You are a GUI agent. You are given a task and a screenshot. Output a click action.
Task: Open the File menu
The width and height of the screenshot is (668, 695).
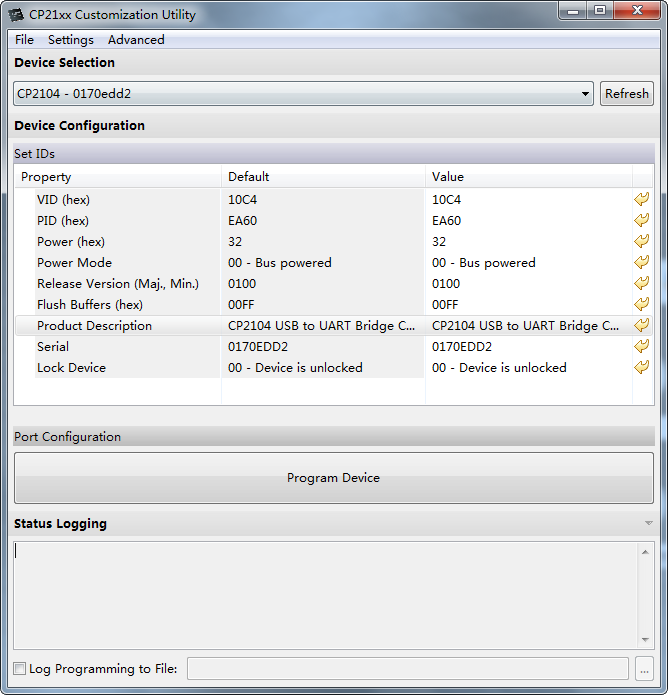tap(24, 40)
